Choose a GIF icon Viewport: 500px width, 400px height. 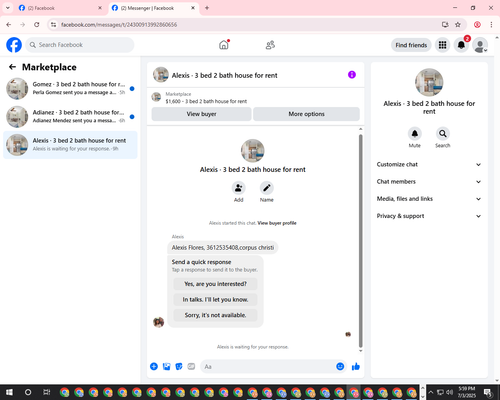coord(191,367)
